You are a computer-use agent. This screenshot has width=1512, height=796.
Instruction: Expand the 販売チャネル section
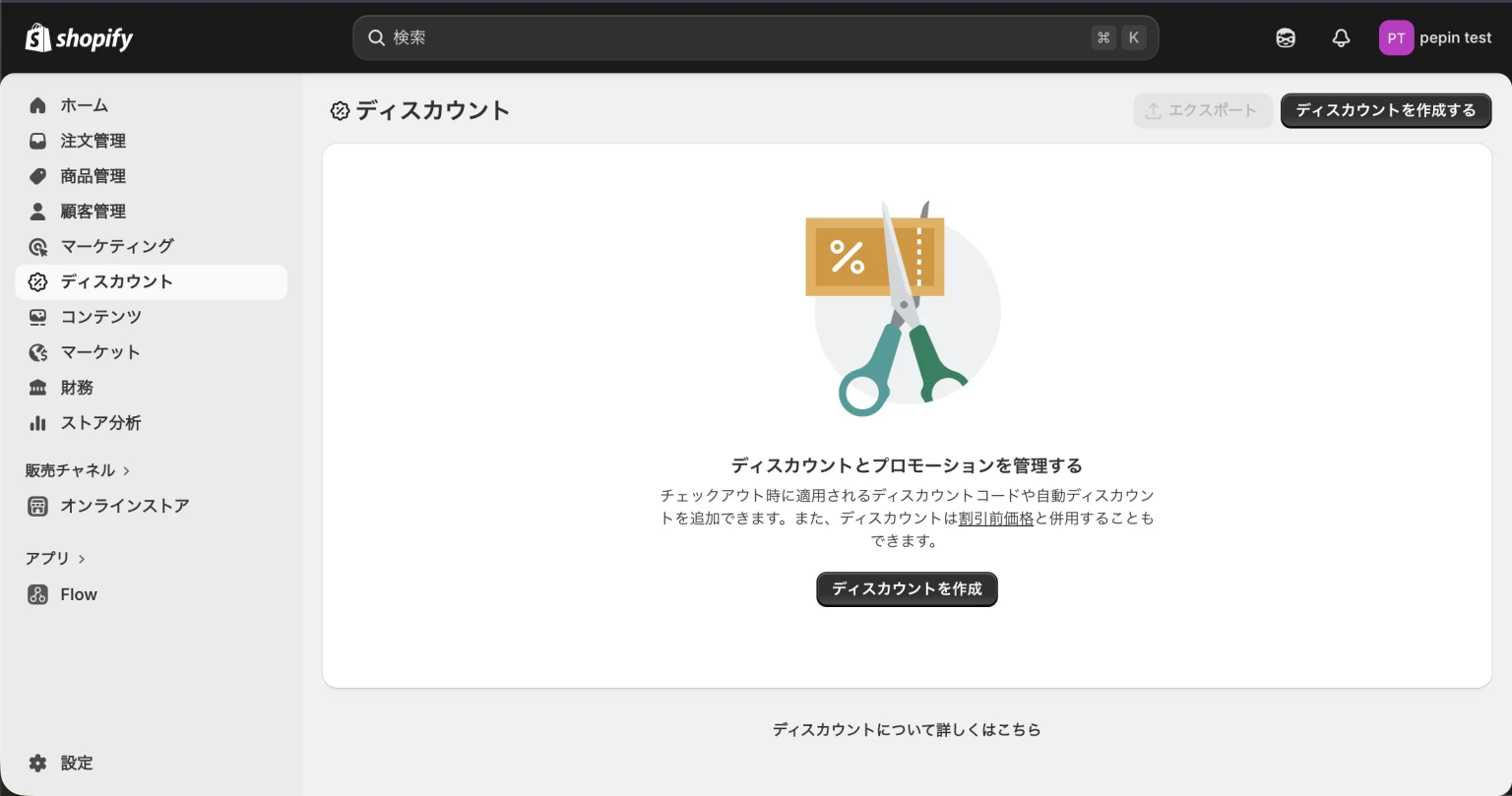point(79,470)
